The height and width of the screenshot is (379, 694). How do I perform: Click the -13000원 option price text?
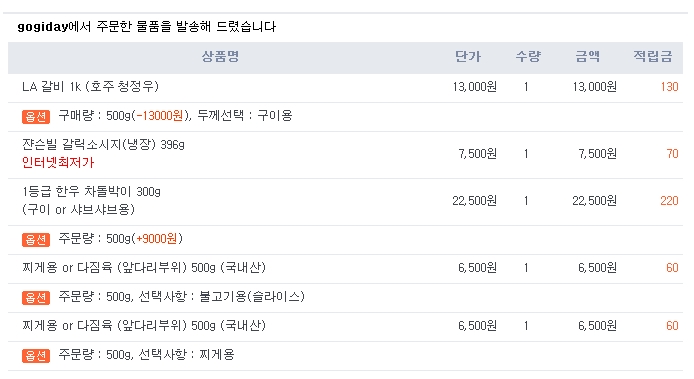(159, 116)
